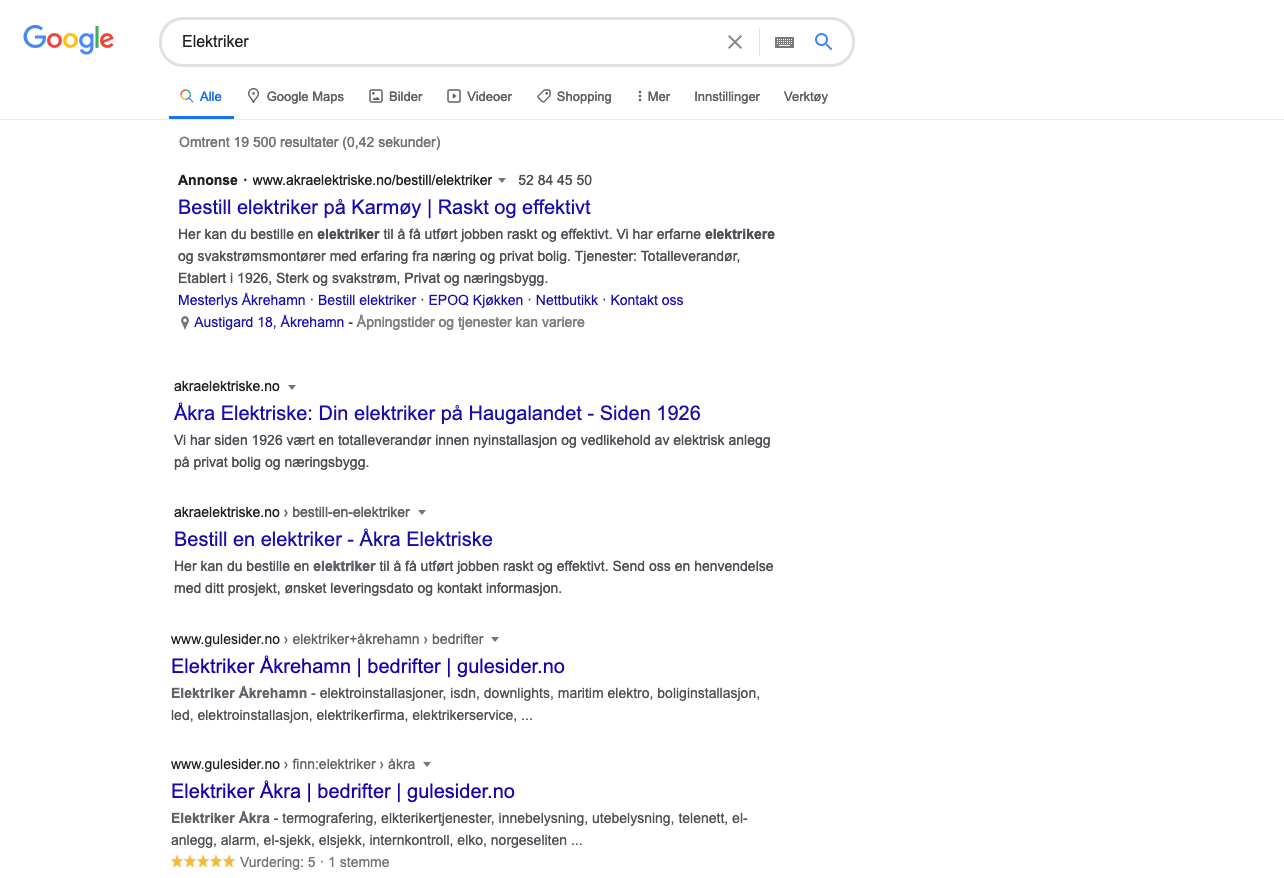Open ad 'Bestill elektriker på Karmøy'
1284x878 pixels.
[x=384, y=207]
